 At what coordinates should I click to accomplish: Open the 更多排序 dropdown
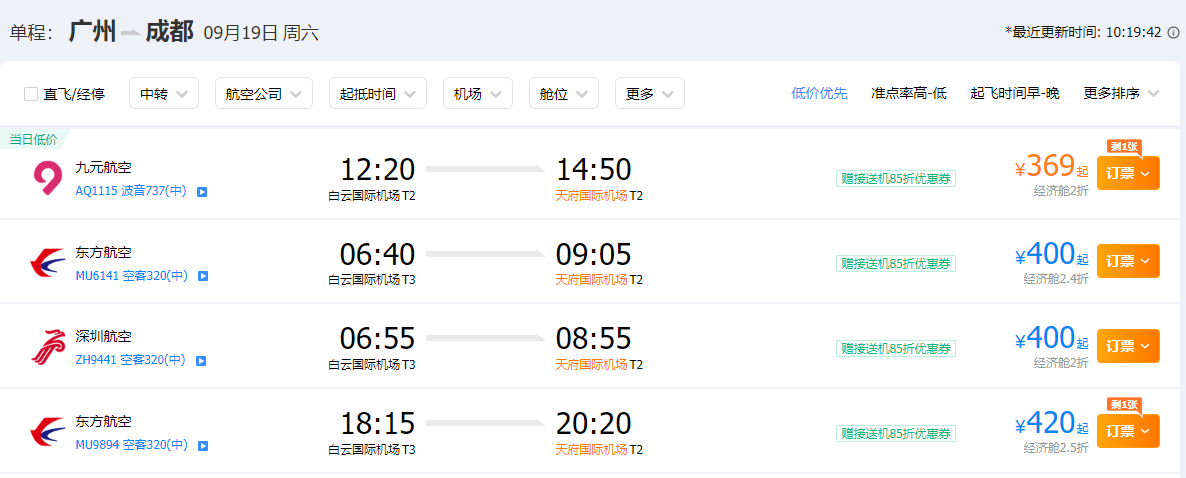pos(1121,94)
